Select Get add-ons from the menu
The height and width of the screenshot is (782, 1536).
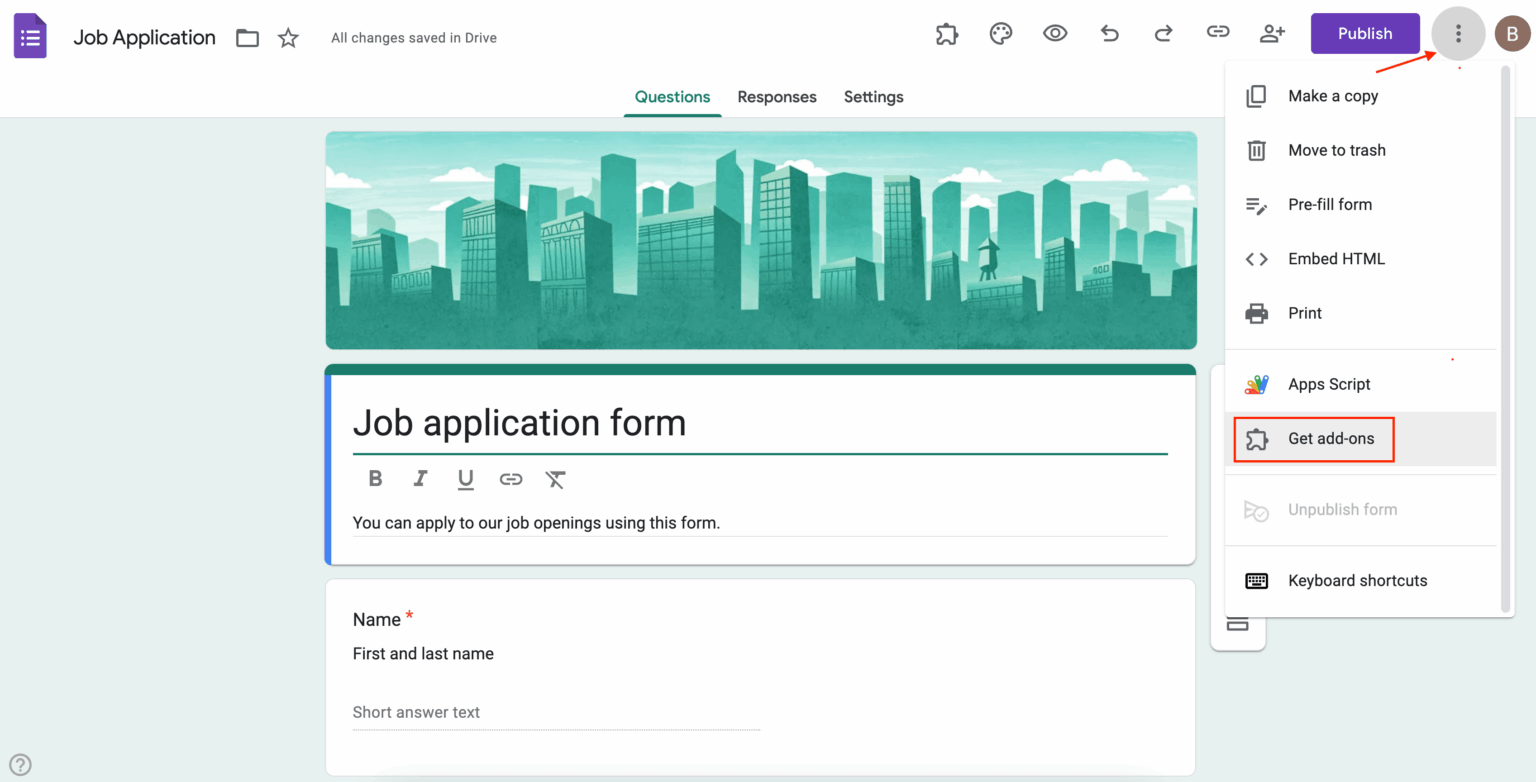[1313, 439]
